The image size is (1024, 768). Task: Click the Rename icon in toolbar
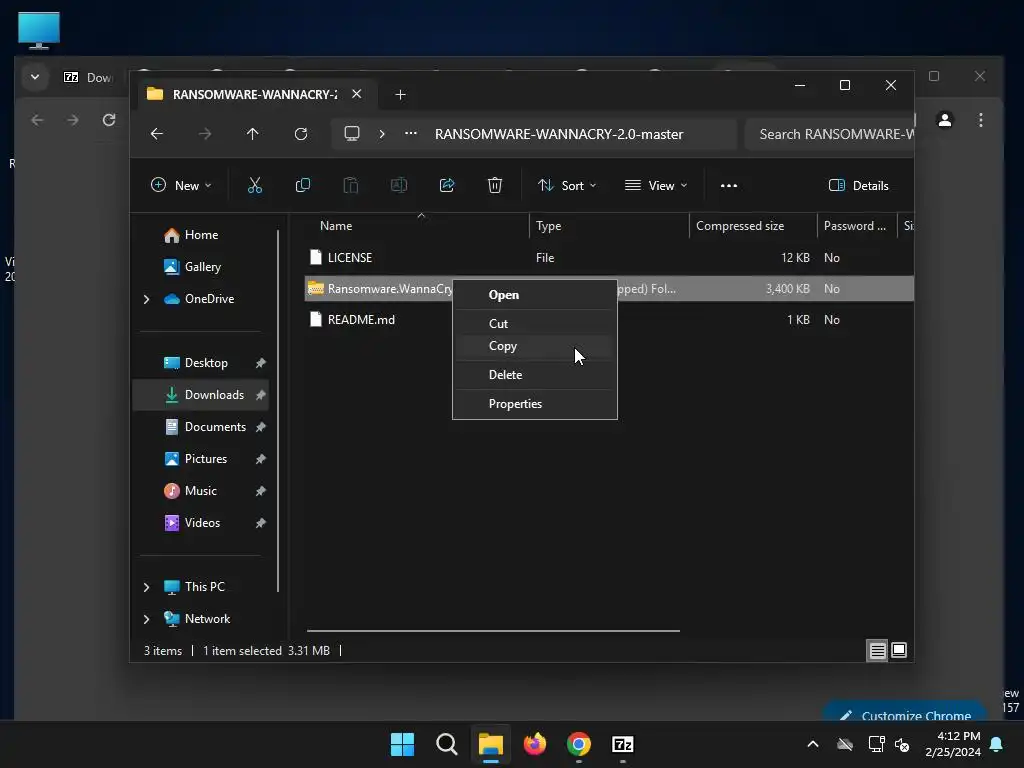coord(398,185)
